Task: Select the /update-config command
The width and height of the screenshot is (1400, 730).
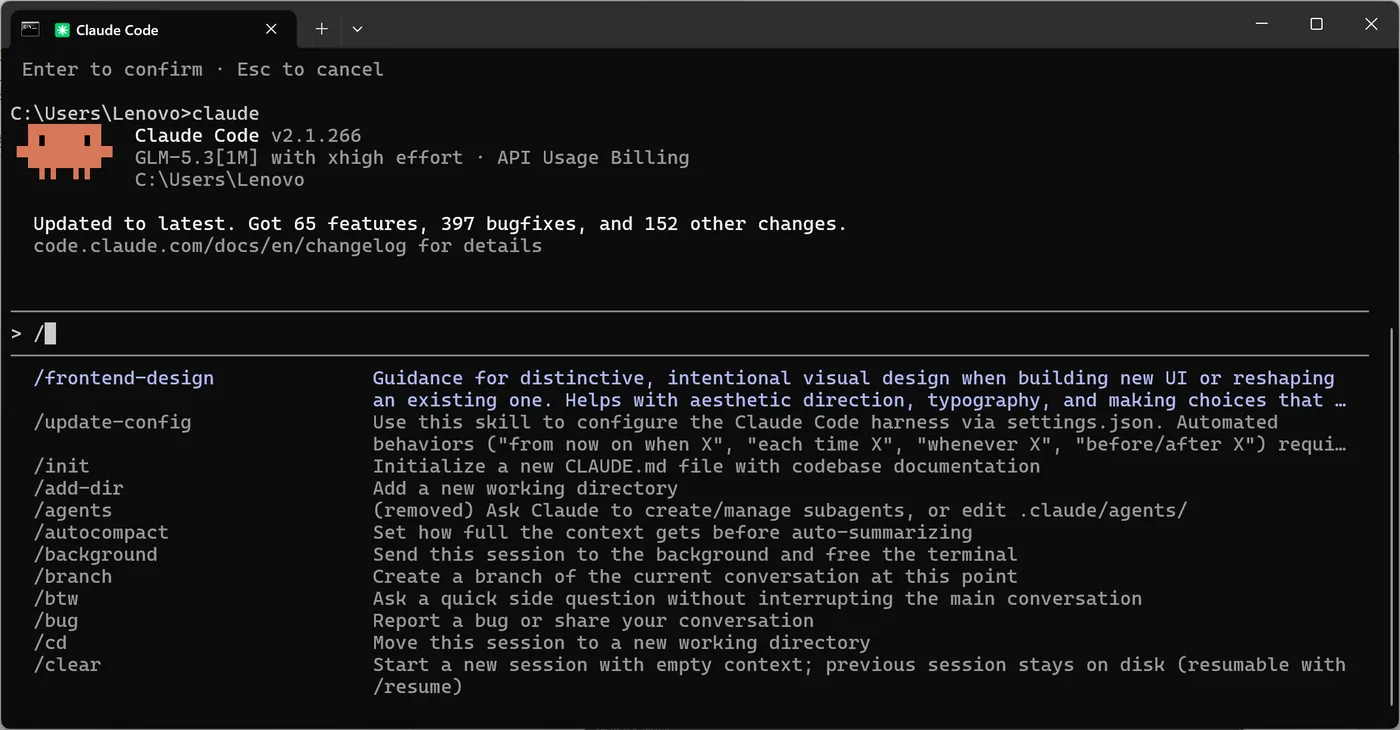Action: (112, 422)
